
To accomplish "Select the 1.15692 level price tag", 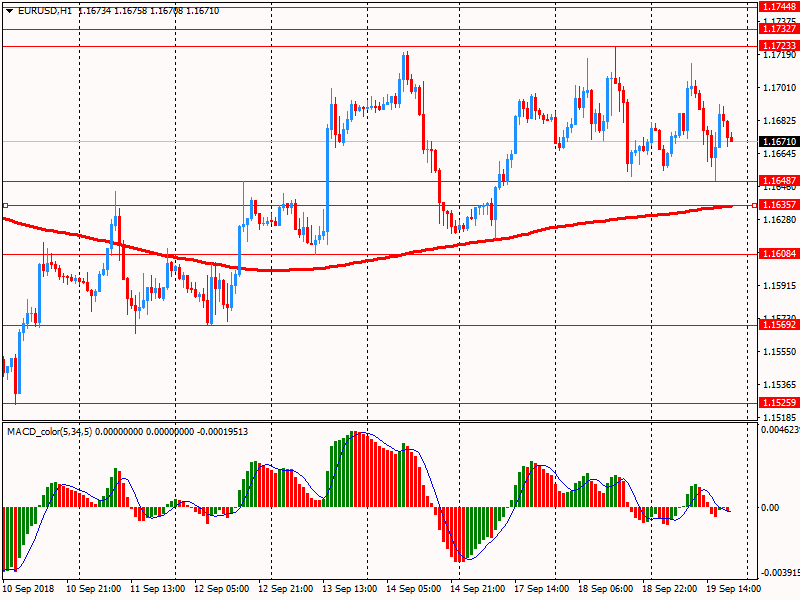I will click(x=778, y=325).
